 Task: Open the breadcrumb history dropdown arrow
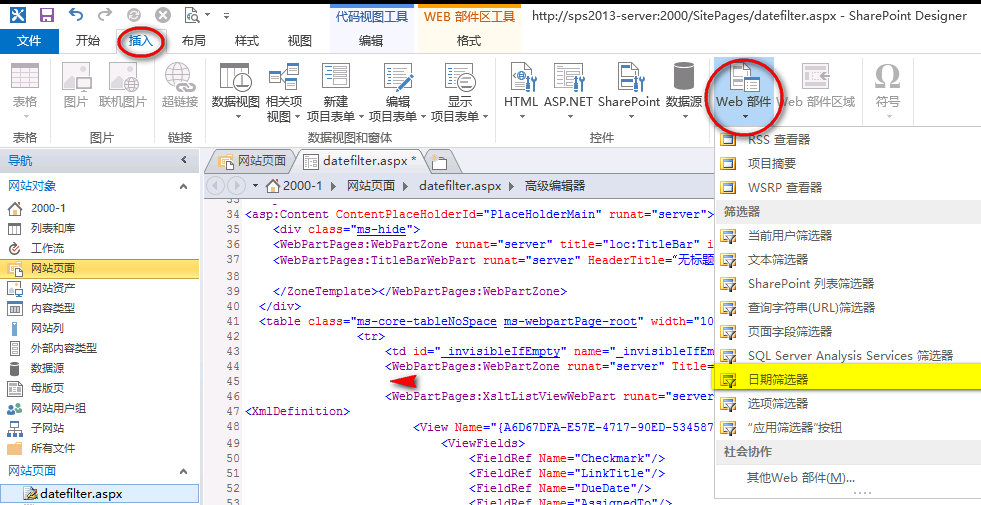pyautogui.click(x=255, y=186)
